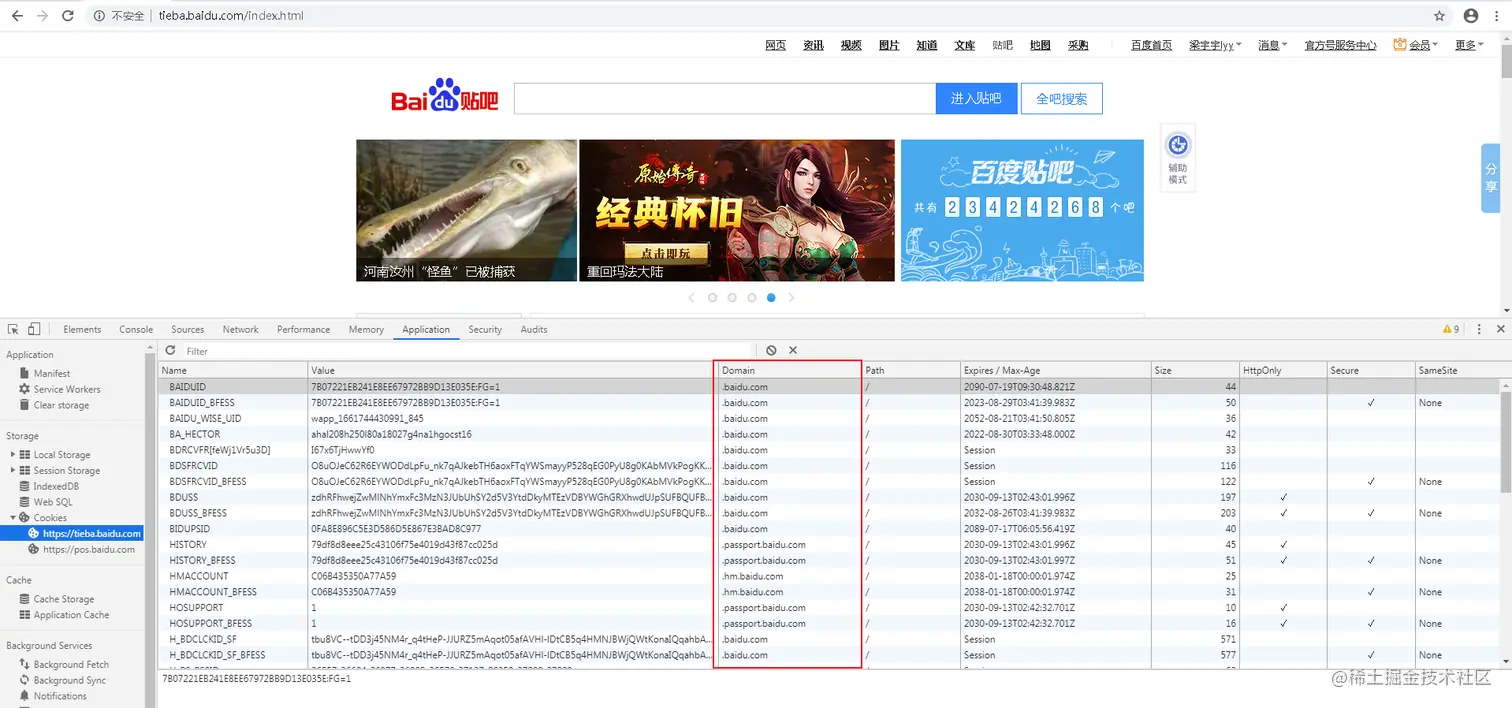Click the 分享 share side tab
This screenshot has height=708, width=1512.
click(x=1491, y=178)
